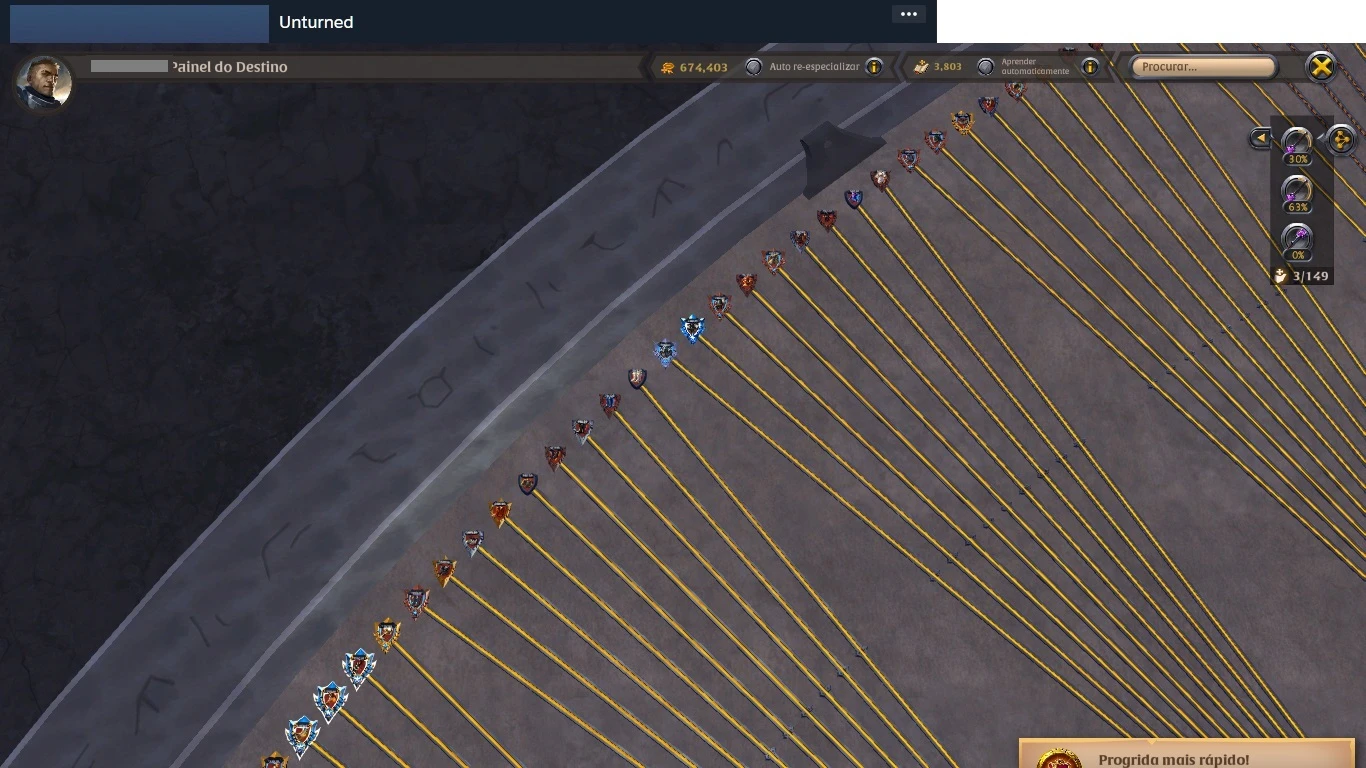Select the 63% staff progress icon
The height and width of the screenshot is (768, 1366).
(x=1297, y=193)
